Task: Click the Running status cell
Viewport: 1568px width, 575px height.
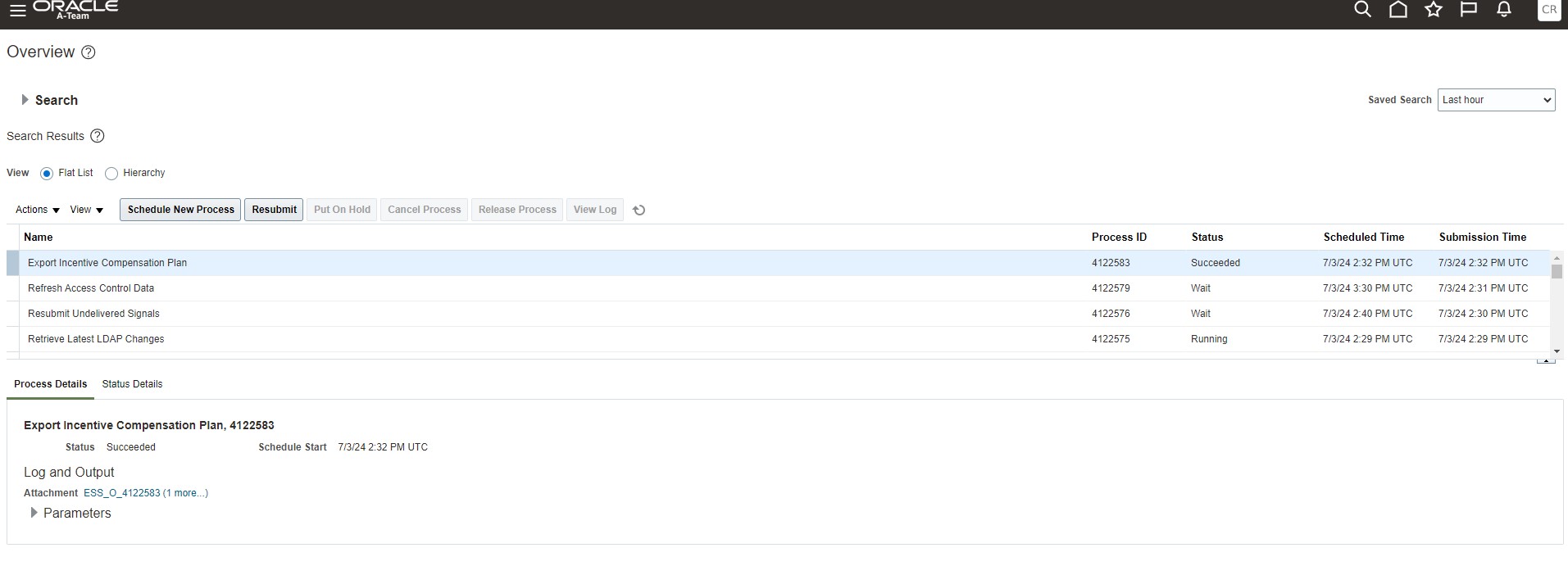Action: coord(1209,339)
